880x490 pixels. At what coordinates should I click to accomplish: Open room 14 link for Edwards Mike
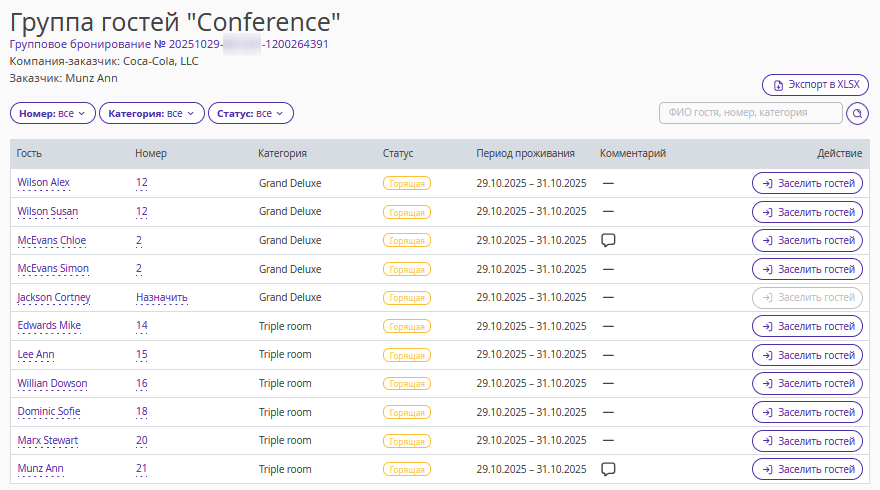[x=142, y=326]
